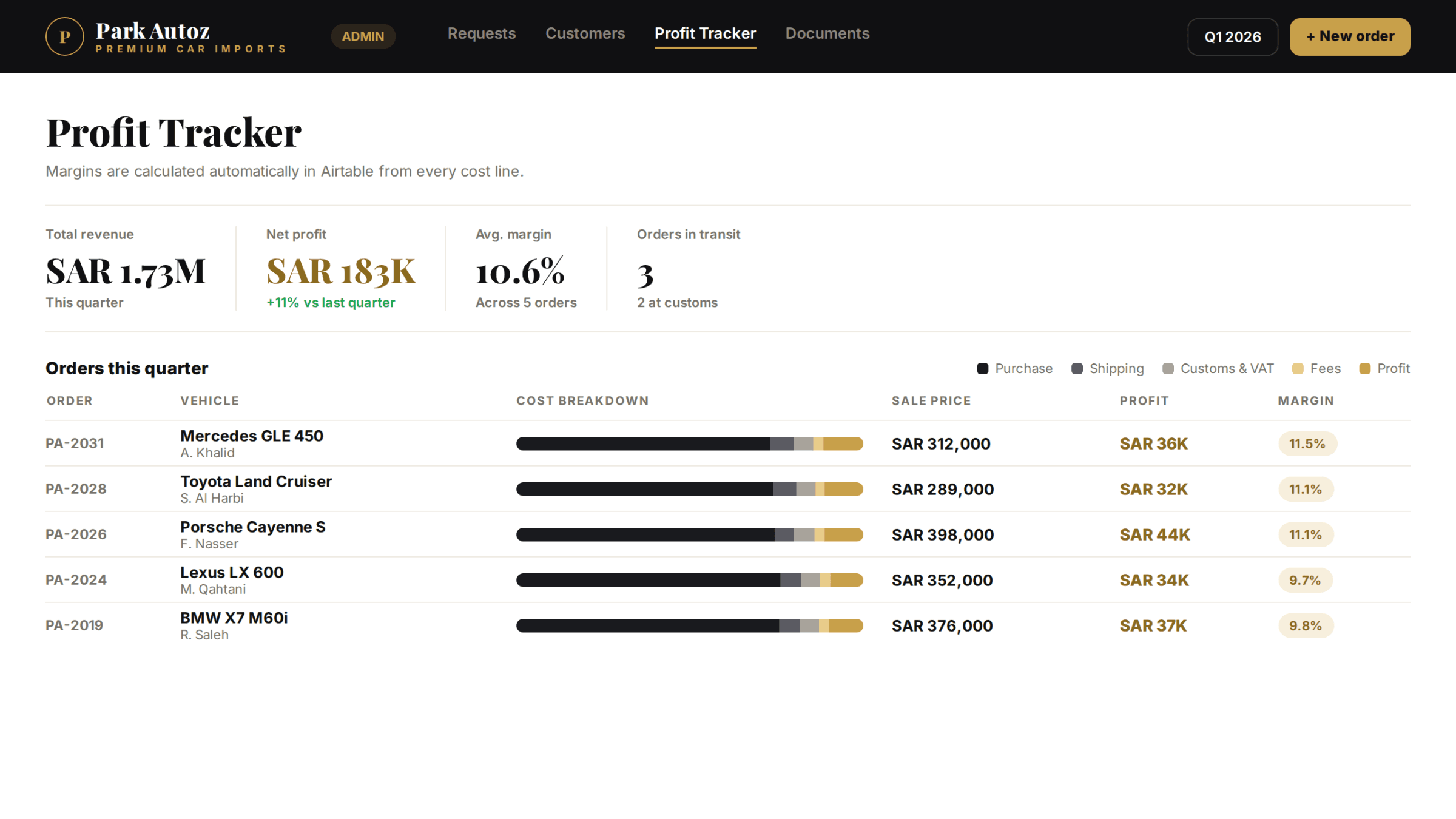The width and height of the screenshot is (1456, 819).
Task: Click the 11.5% margin pill
Action: pyautogui.click(x=1307, y=443)
